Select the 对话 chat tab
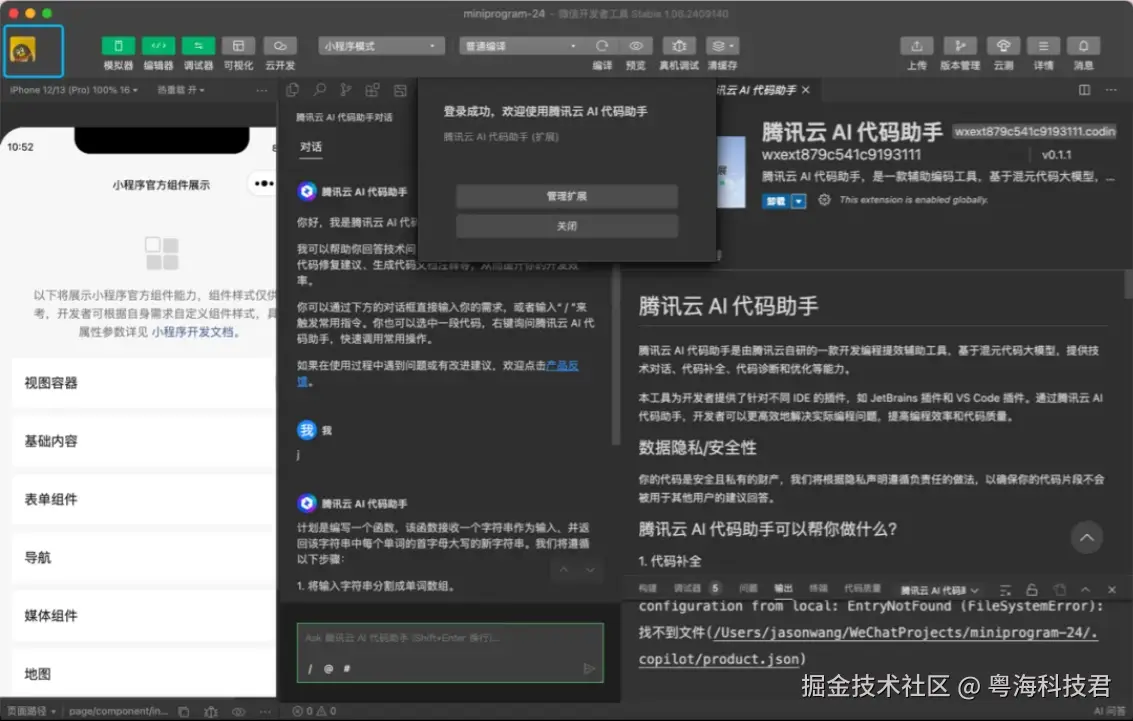The image size is (1133, 721). click(x=311, y=147)
